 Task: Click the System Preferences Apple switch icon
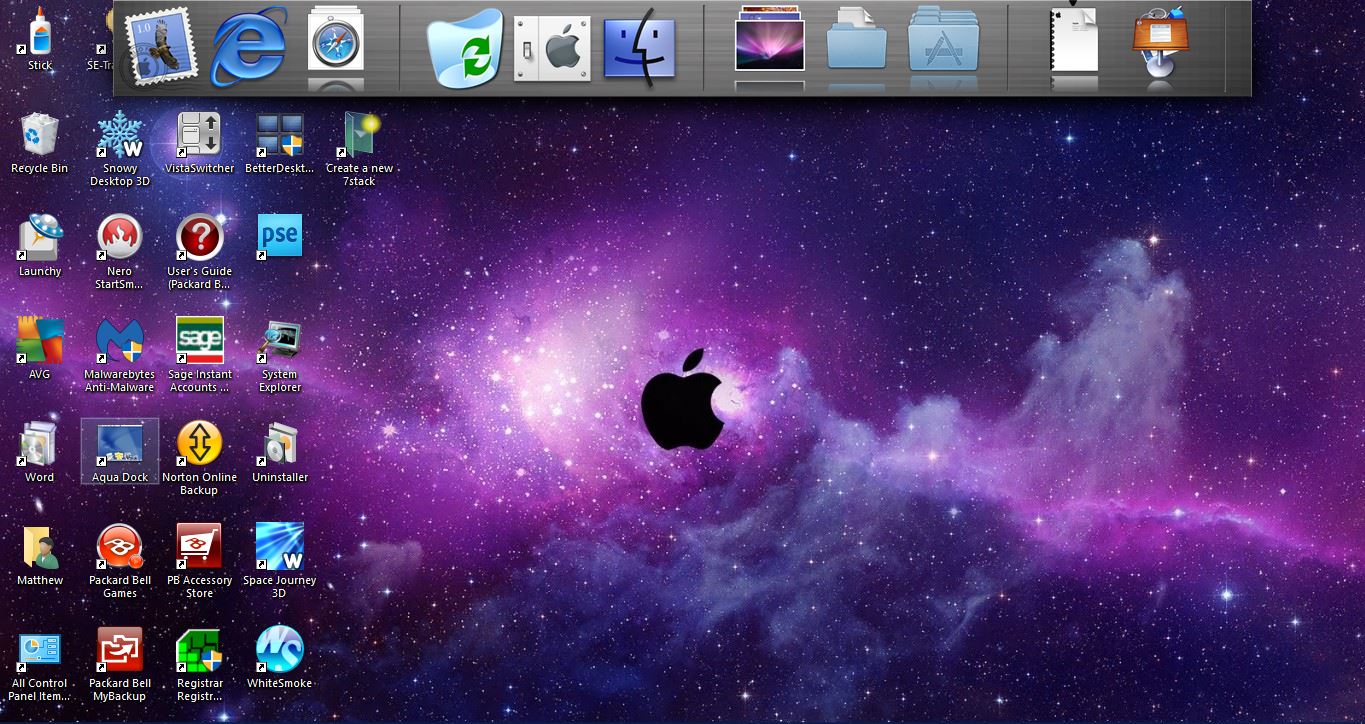550,48
